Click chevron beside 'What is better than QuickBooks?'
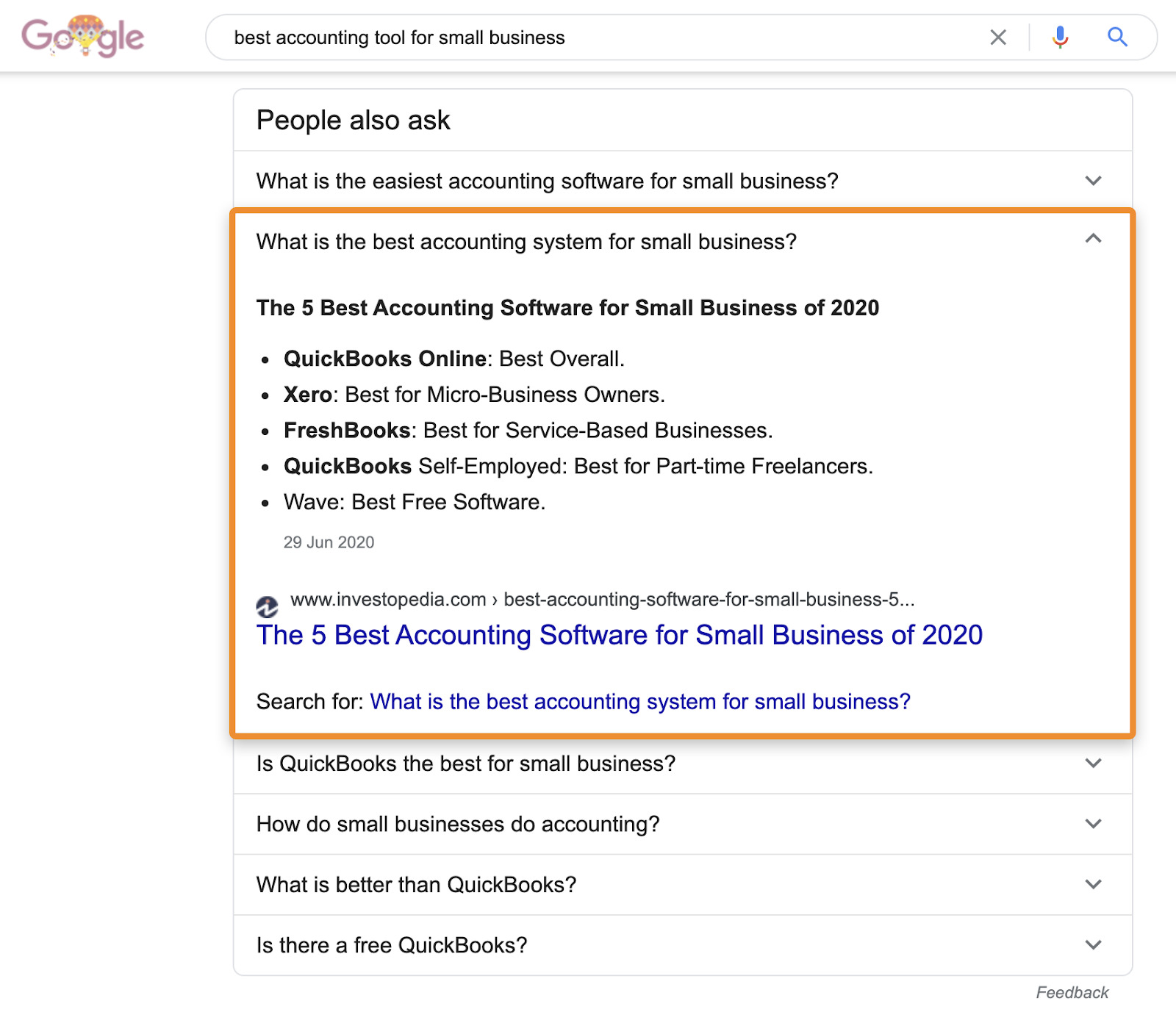This screenshot has height=1012, width=1176. [x=1093, y=884]
